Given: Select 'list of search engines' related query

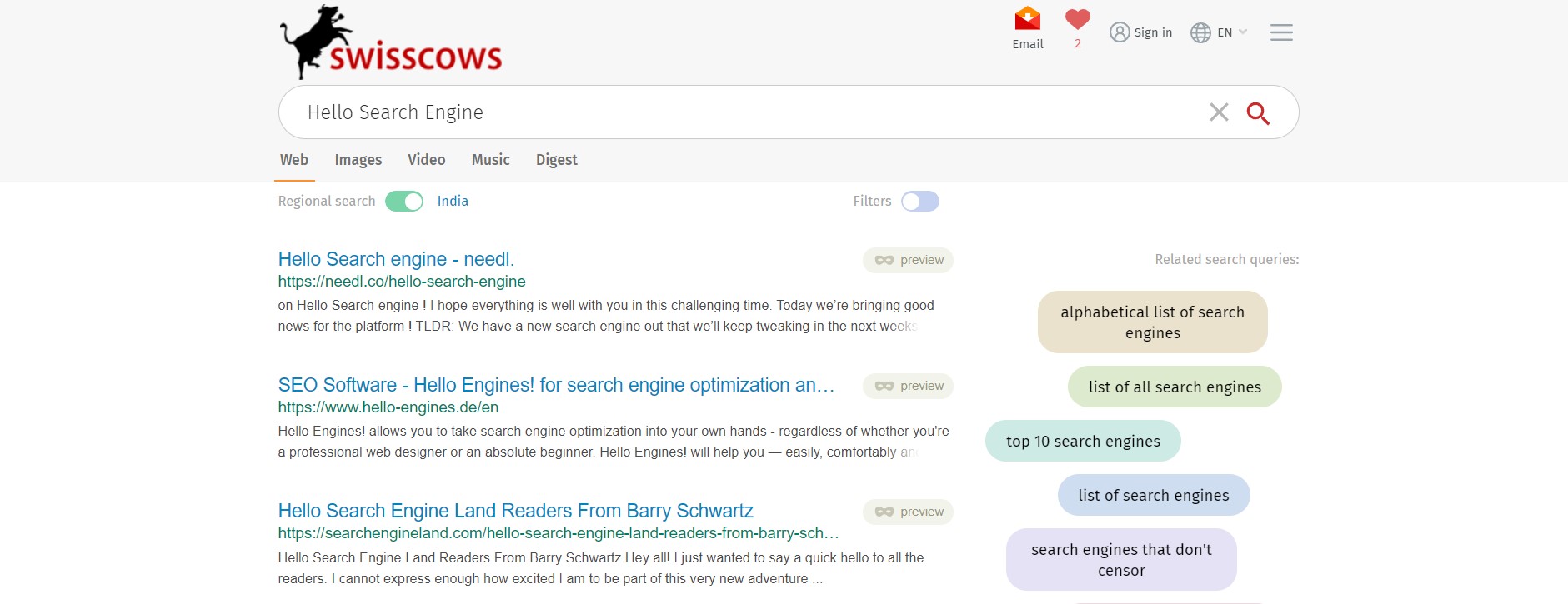Looking at the screenshot, I should click(x=1154, y=495).
